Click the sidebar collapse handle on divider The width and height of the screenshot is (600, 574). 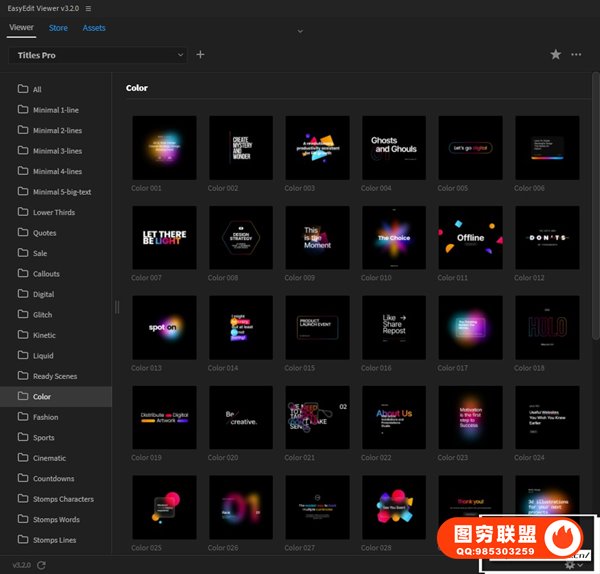(117, 307)
